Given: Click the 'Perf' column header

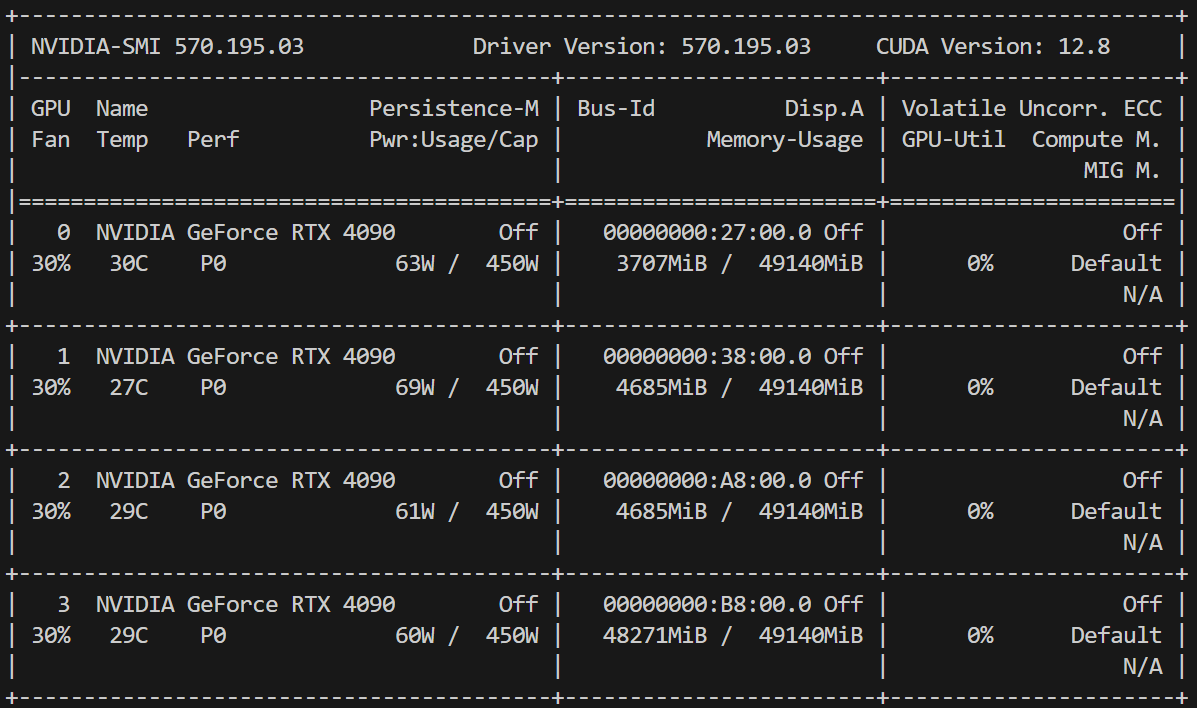Looking at the screenshot, I should (213, 140).
